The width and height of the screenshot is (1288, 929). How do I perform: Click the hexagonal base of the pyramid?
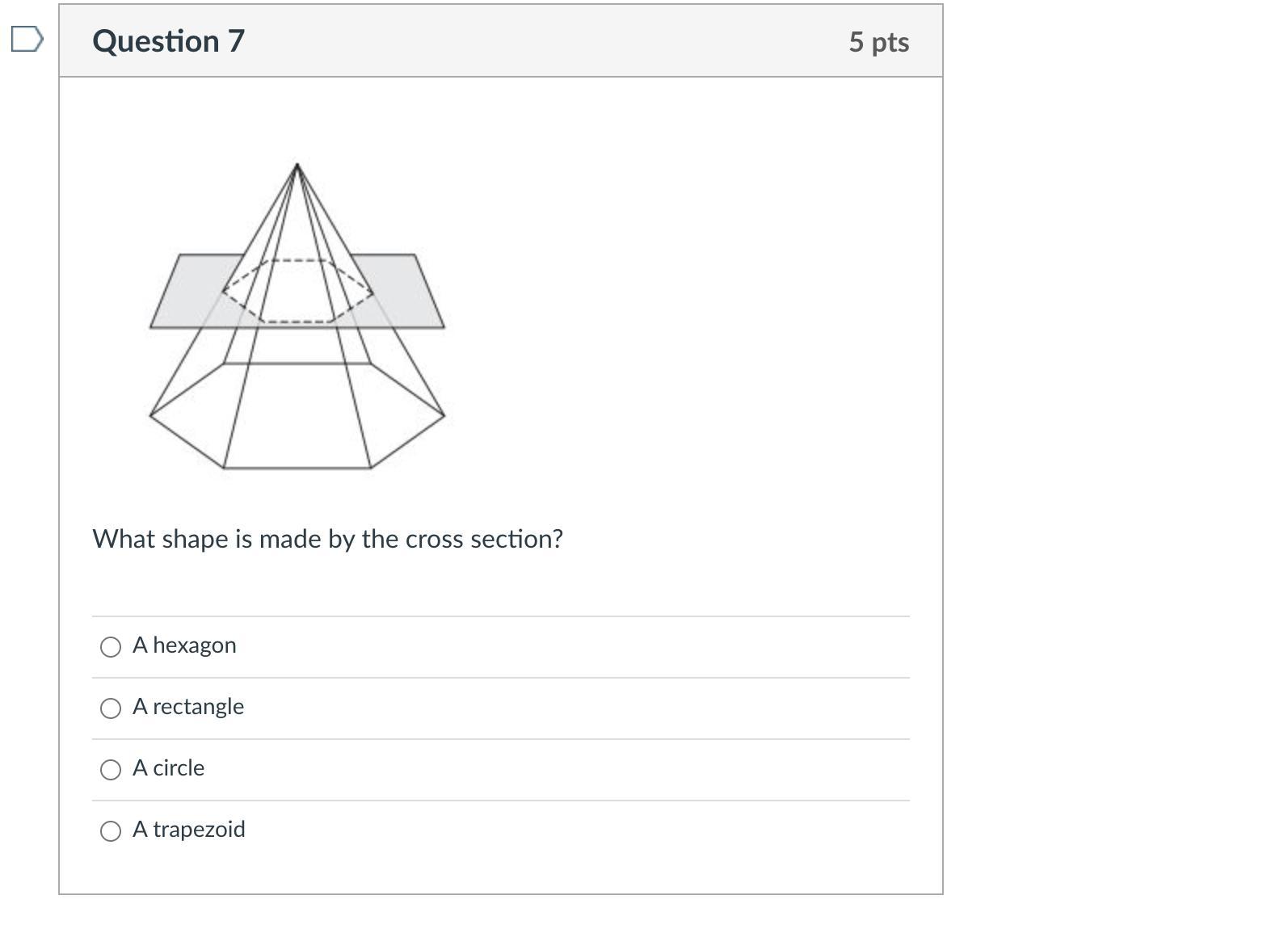[x=297, y=415]
